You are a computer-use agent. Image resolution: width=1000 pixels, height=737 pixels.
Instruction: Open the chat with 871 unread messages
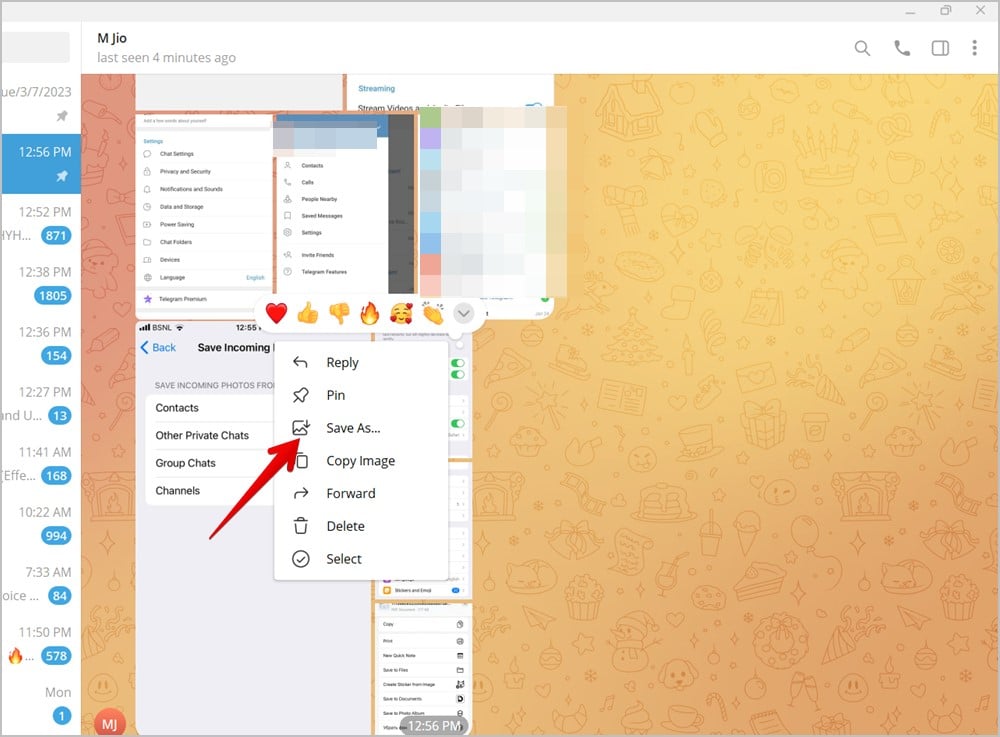coord(40,223)
